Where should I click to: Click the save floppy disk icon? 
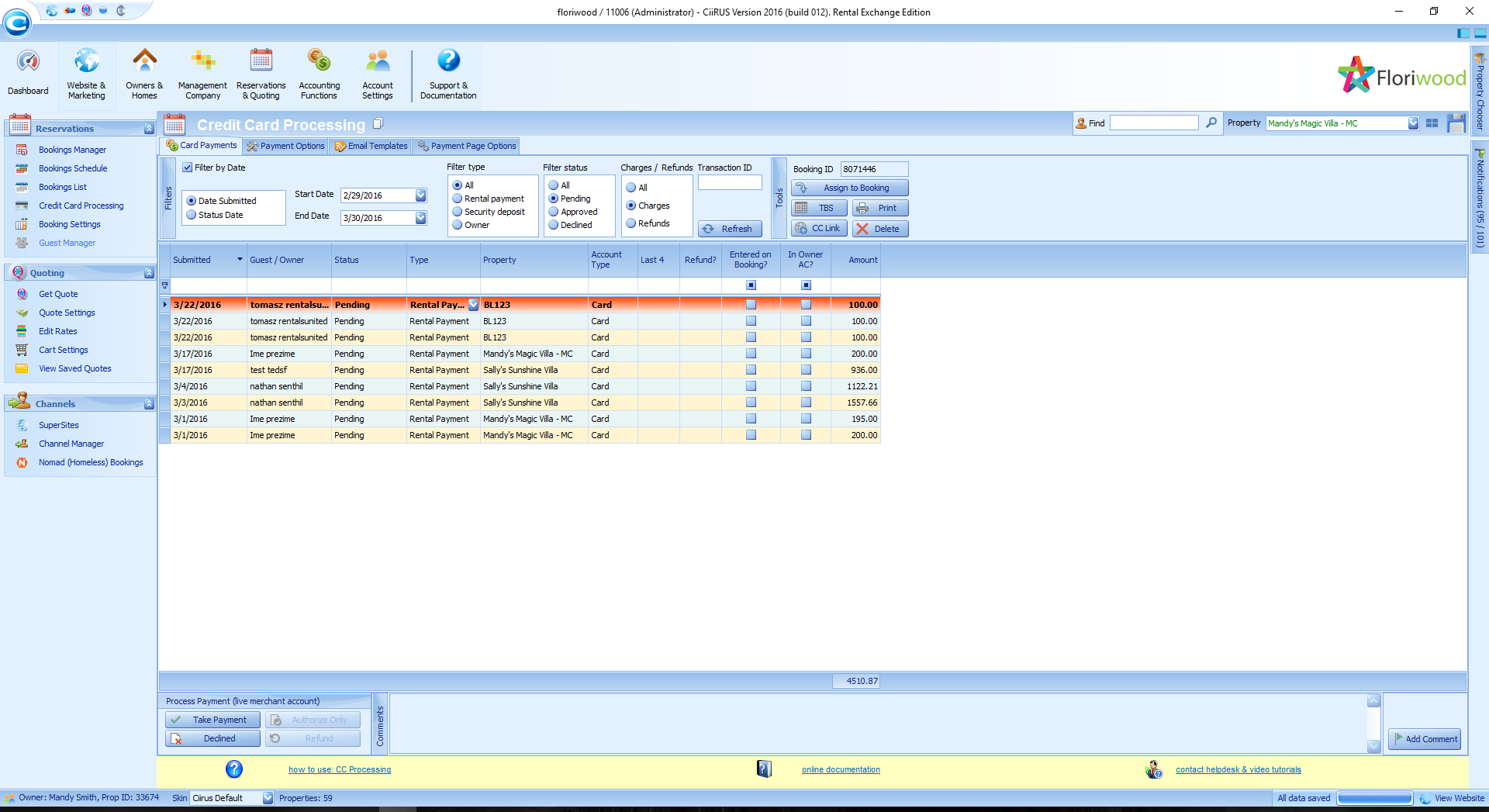1456,123
